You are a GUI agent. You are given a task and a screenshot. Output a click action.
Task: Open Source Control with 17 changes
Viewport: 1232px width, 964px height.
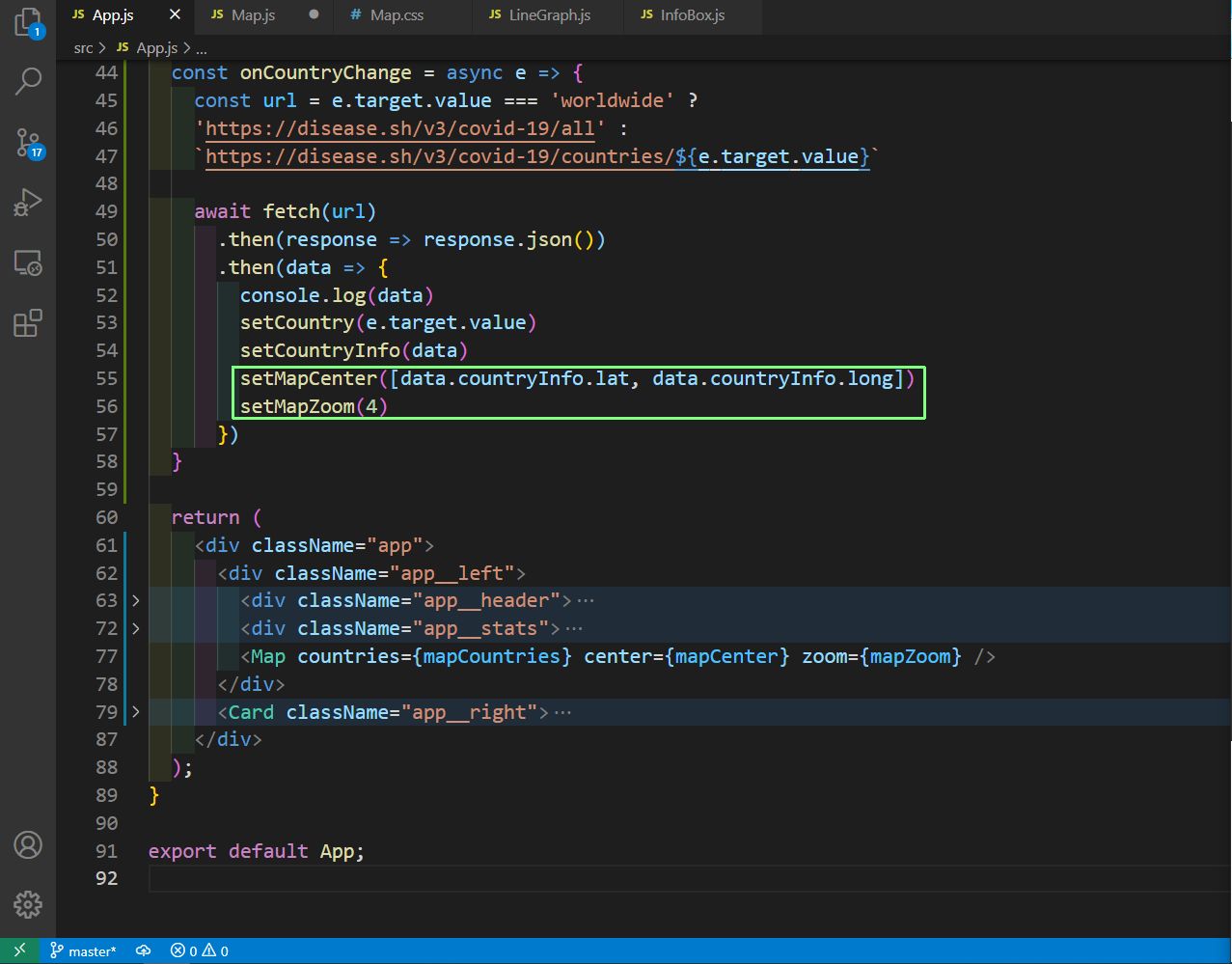point(28,143)
